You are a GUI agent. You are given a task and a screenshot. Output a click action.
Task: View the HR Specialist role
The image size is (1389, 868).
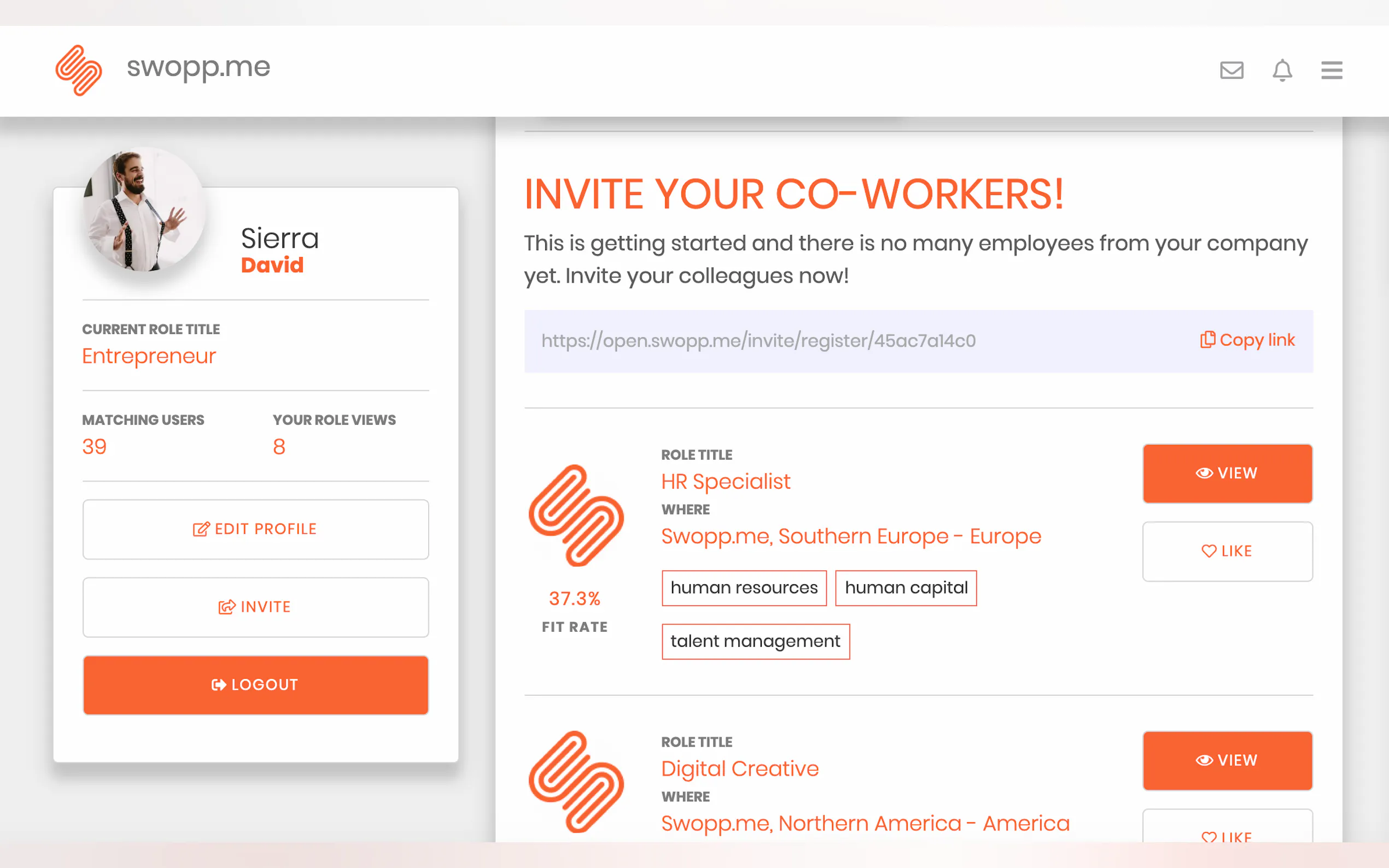1227,473
